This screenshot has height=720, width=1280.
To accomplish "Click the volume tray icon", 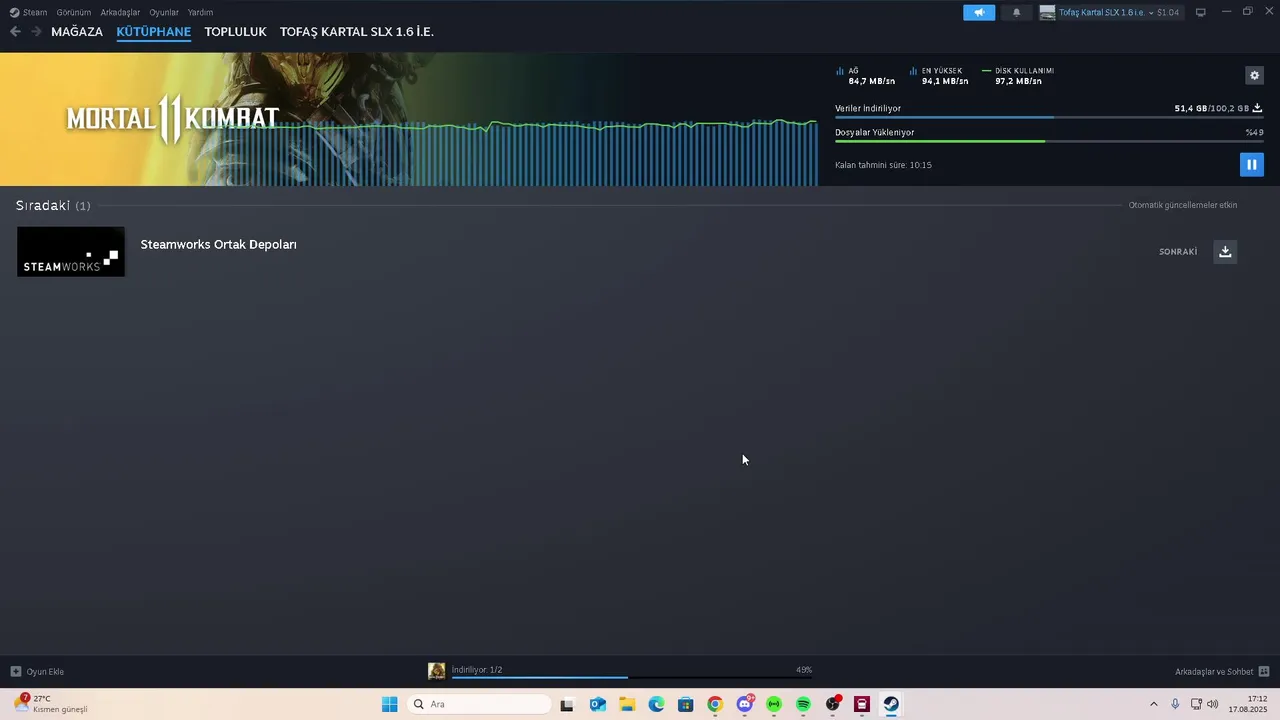I will coord(1213,705).
